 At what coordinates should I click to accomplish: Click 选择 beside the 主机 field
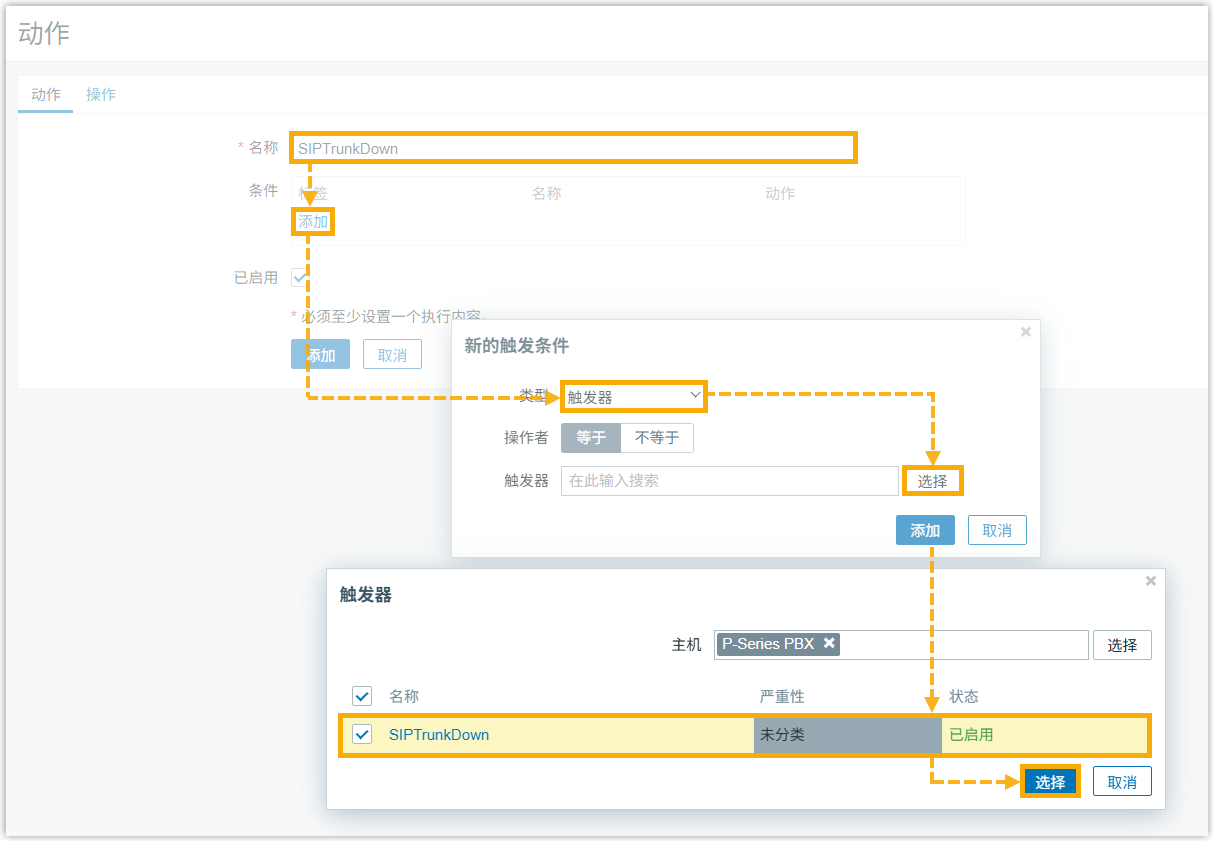(x=1122, y=645)
